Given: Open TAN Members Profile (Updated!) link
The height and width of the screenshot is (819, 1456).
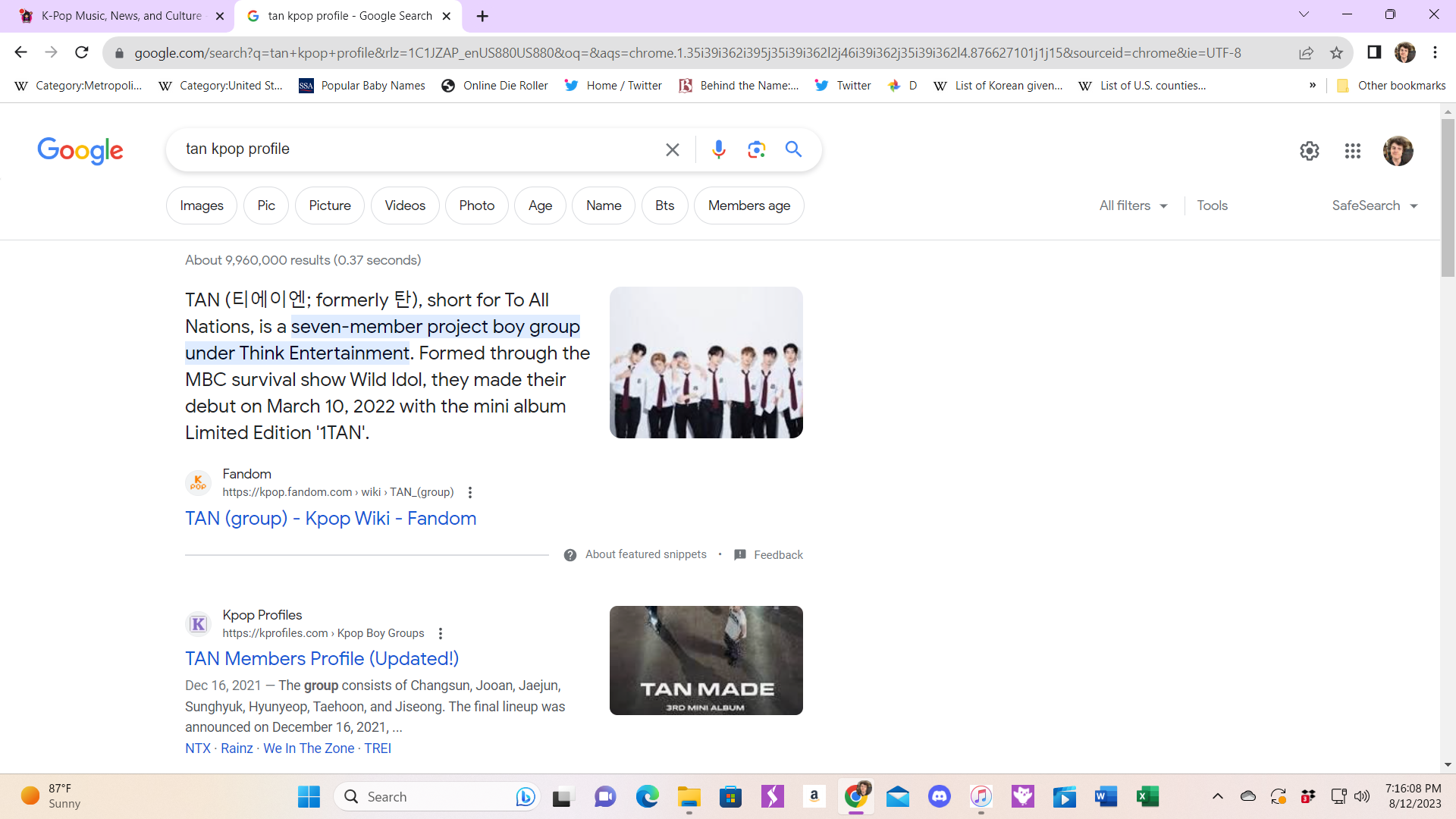Looking at the screenshot, I should click(x=322, y=659).
